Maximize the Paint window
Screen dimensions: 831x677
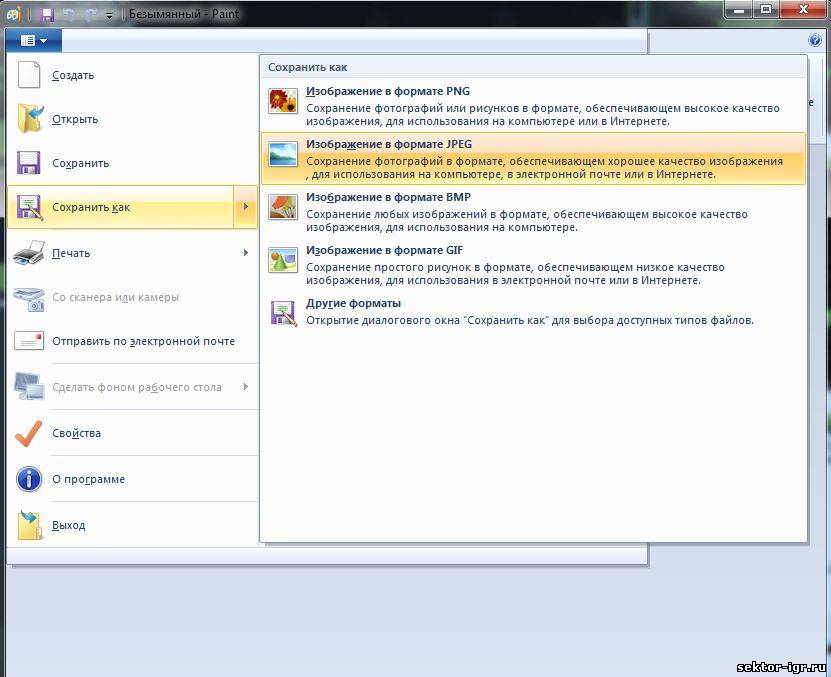(x=766, y=10)
